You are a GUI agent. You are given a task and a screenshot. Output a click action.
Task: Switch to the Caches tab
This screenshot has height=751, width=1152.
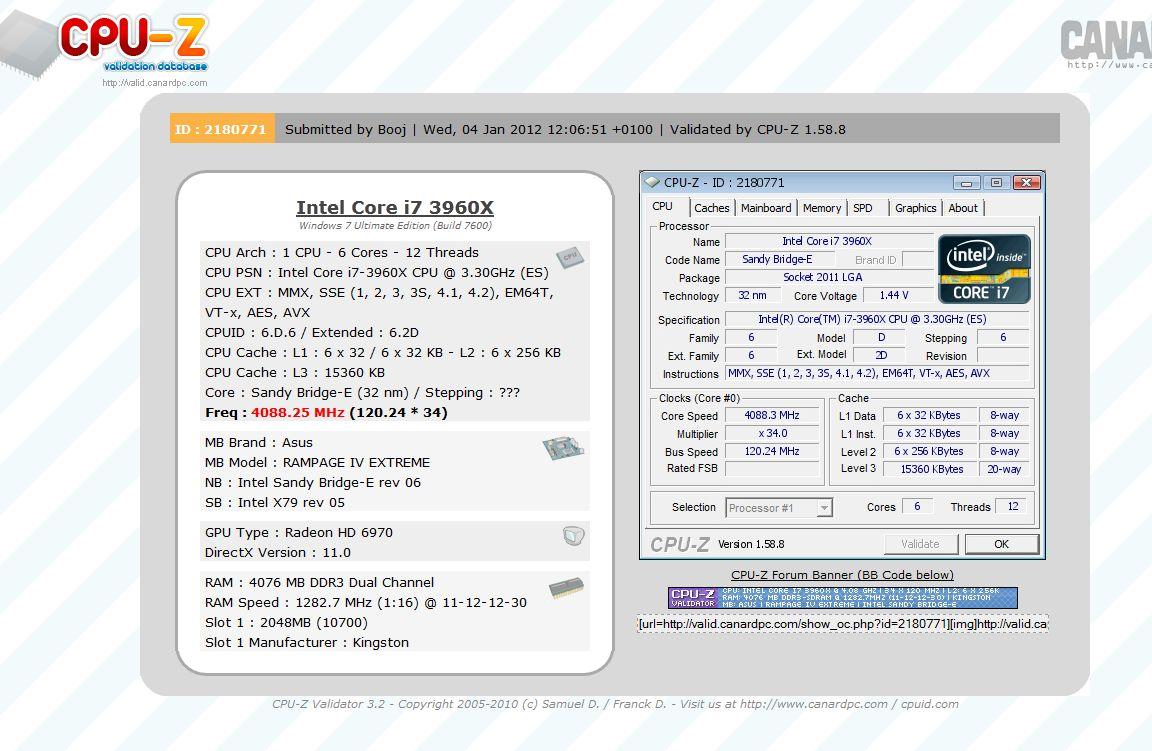click(x=711, y=208)
